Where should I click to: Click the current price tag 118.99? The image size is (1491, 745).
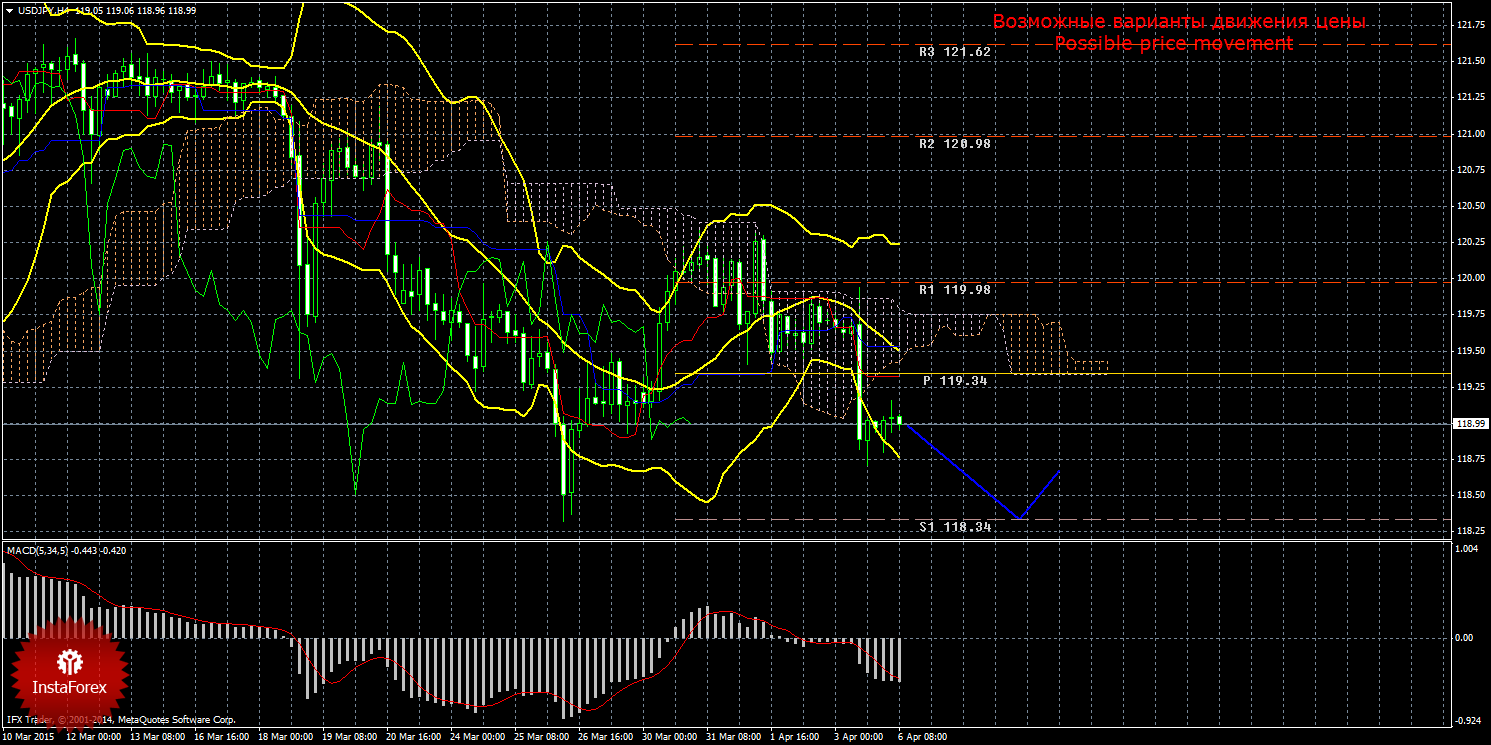[1470, 424]
